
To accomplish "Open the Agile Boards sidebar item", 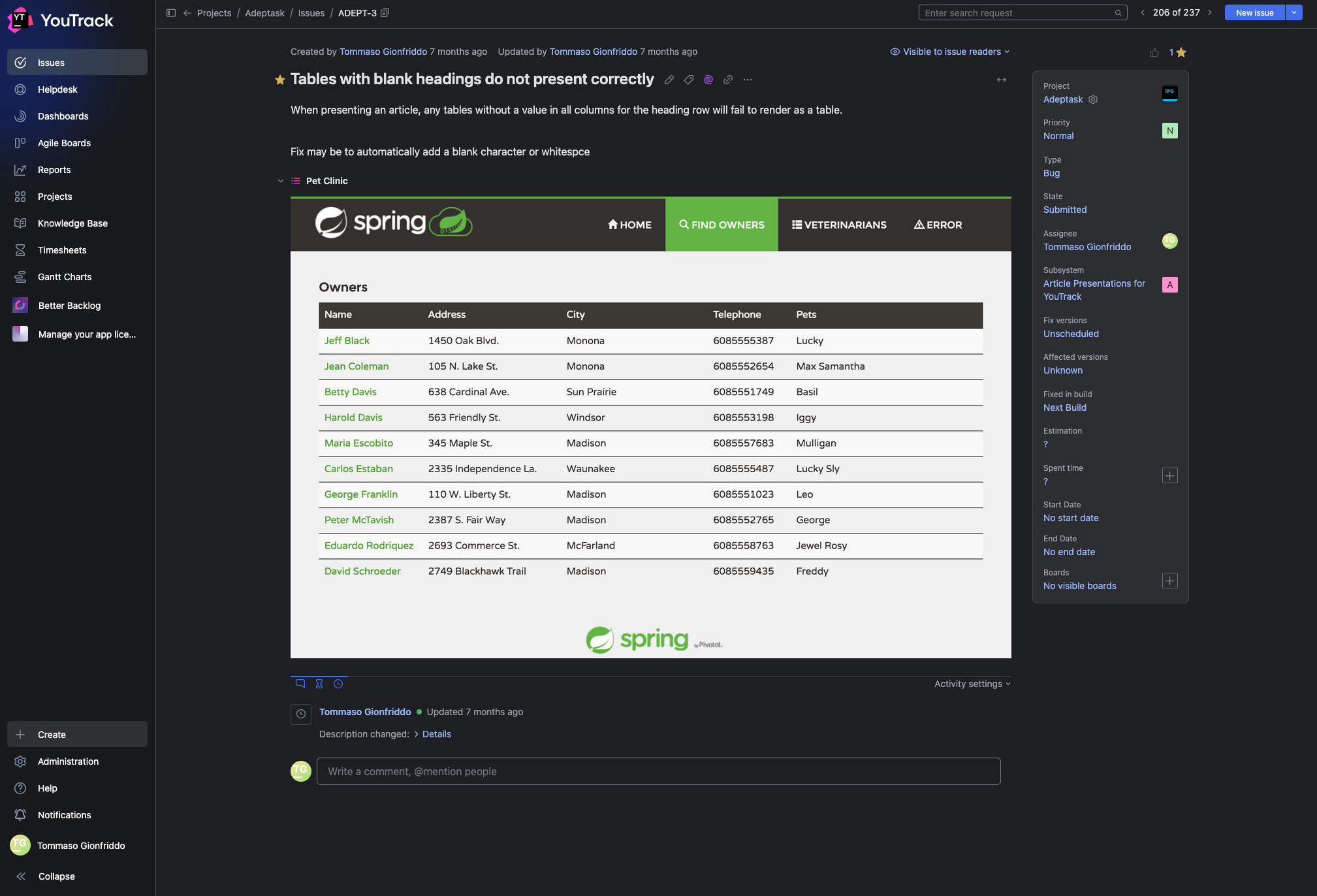I will pos(64,143).
